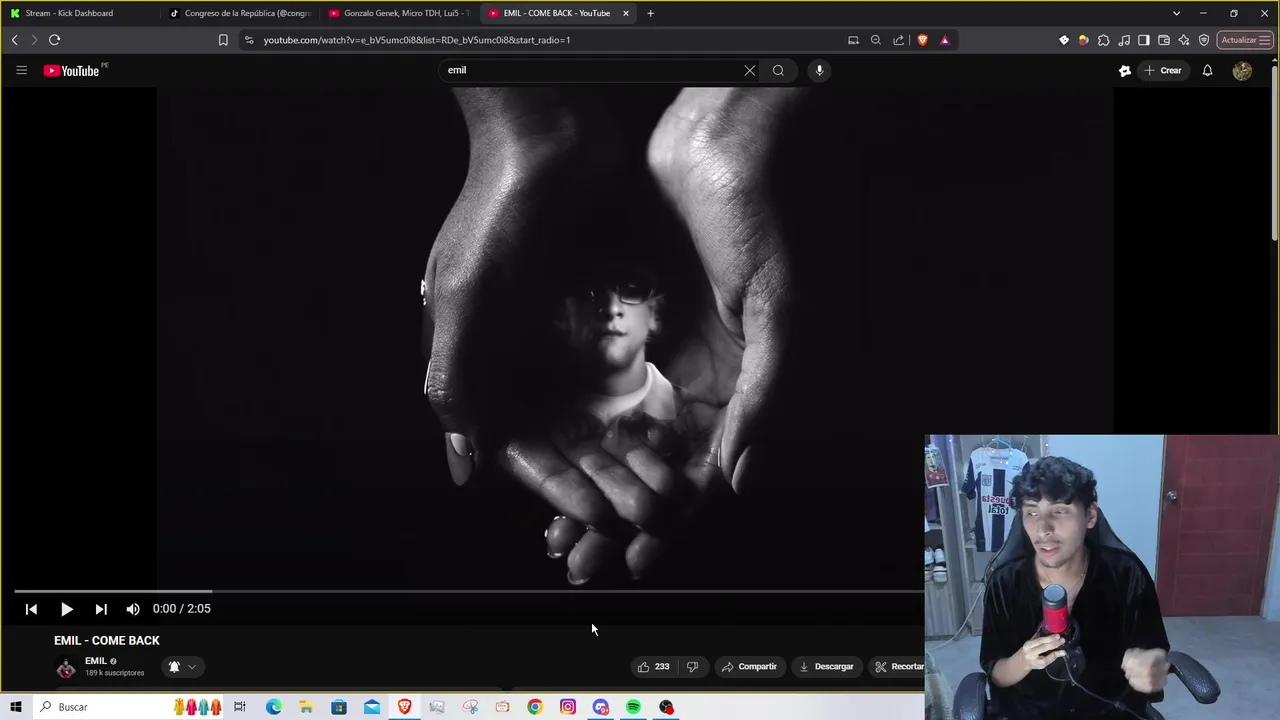Viewport: 1280px width, 720px height.
Task: Start voice search with the microphone
Action: (819, 70)
